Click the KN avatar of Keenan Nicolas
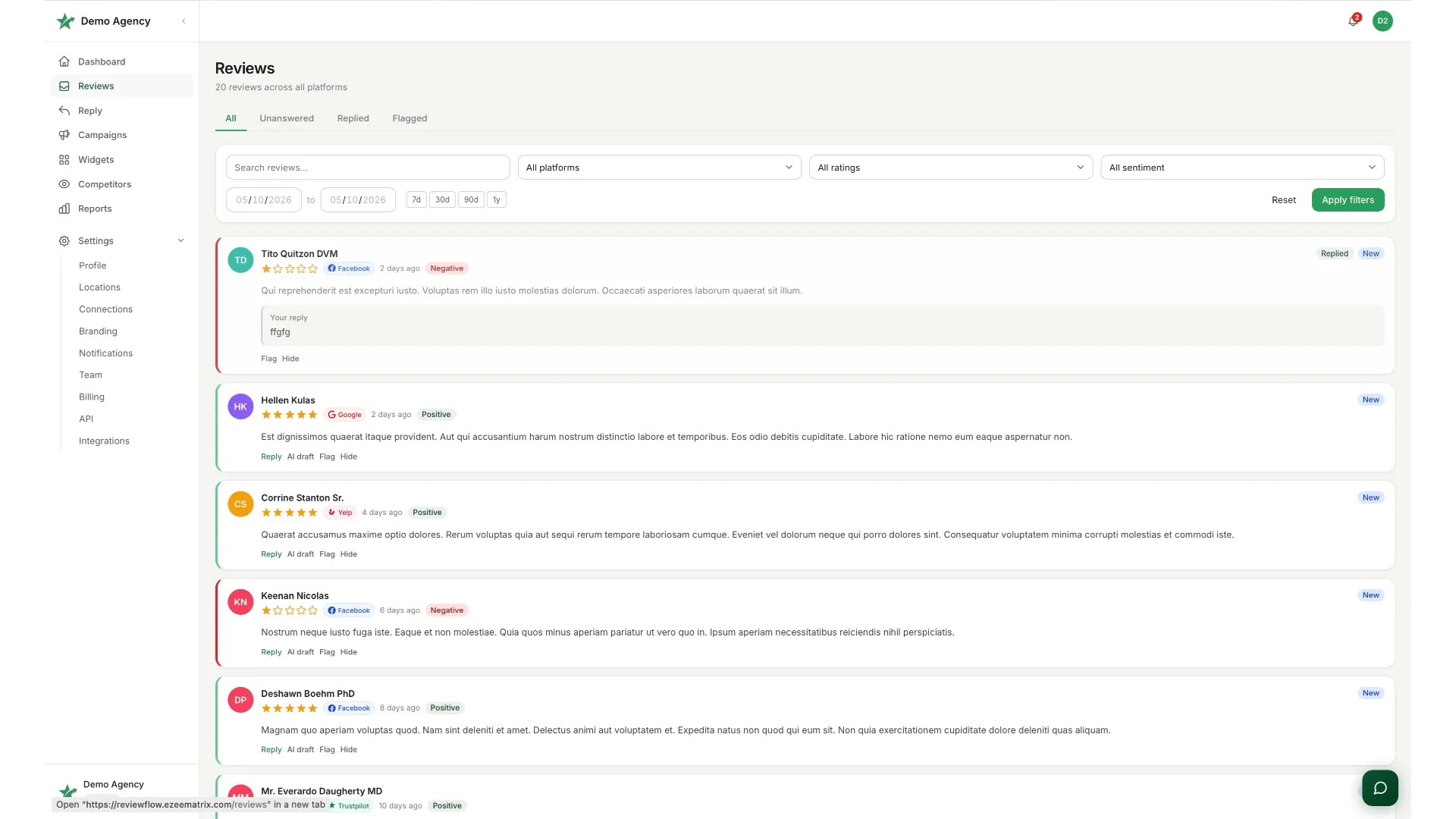Viewport: 1456px width, 819px height. (x=240, y=602)
